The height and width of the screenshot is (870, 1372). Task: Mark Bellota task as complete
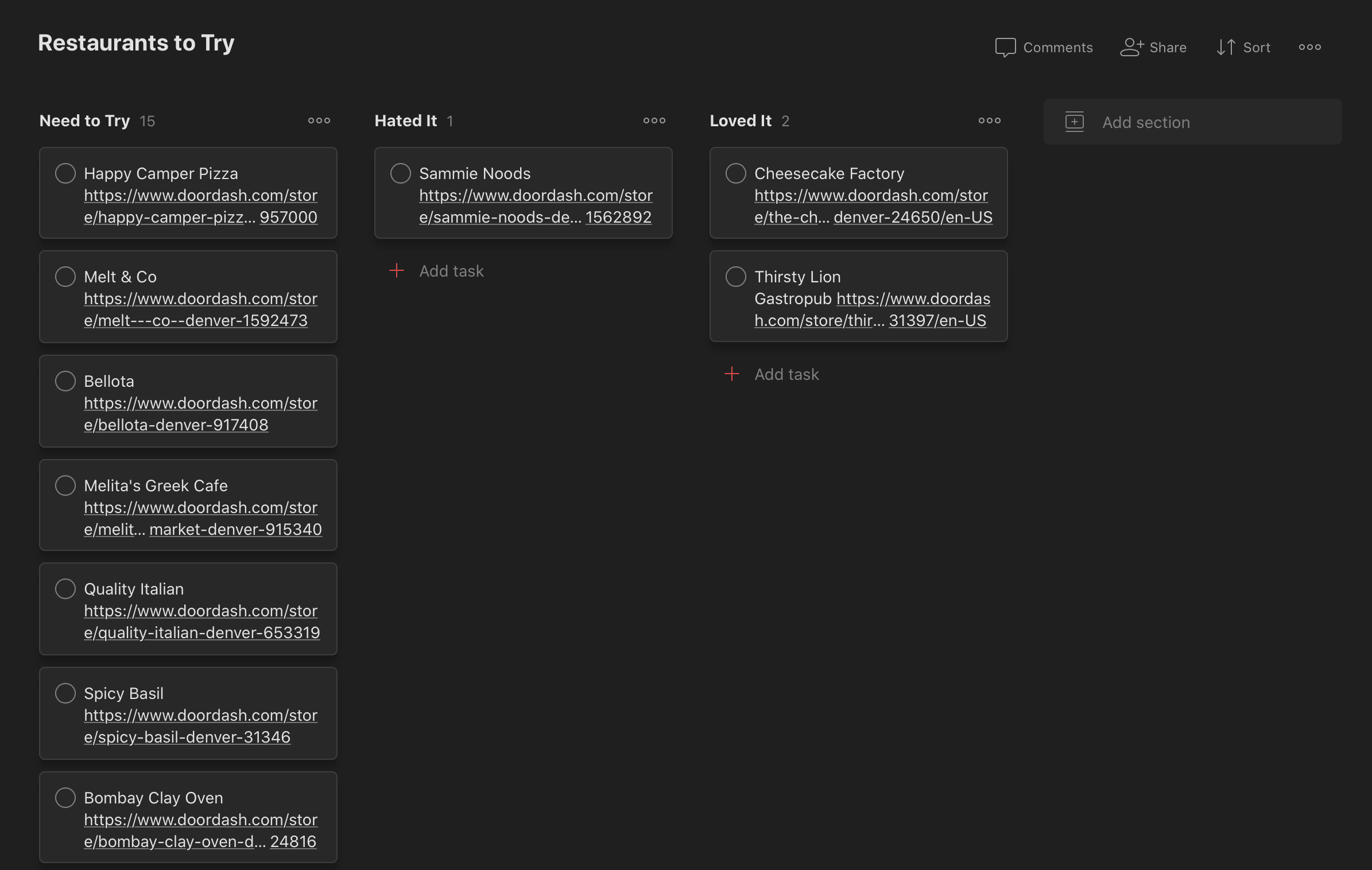click(x=65, y=381)
